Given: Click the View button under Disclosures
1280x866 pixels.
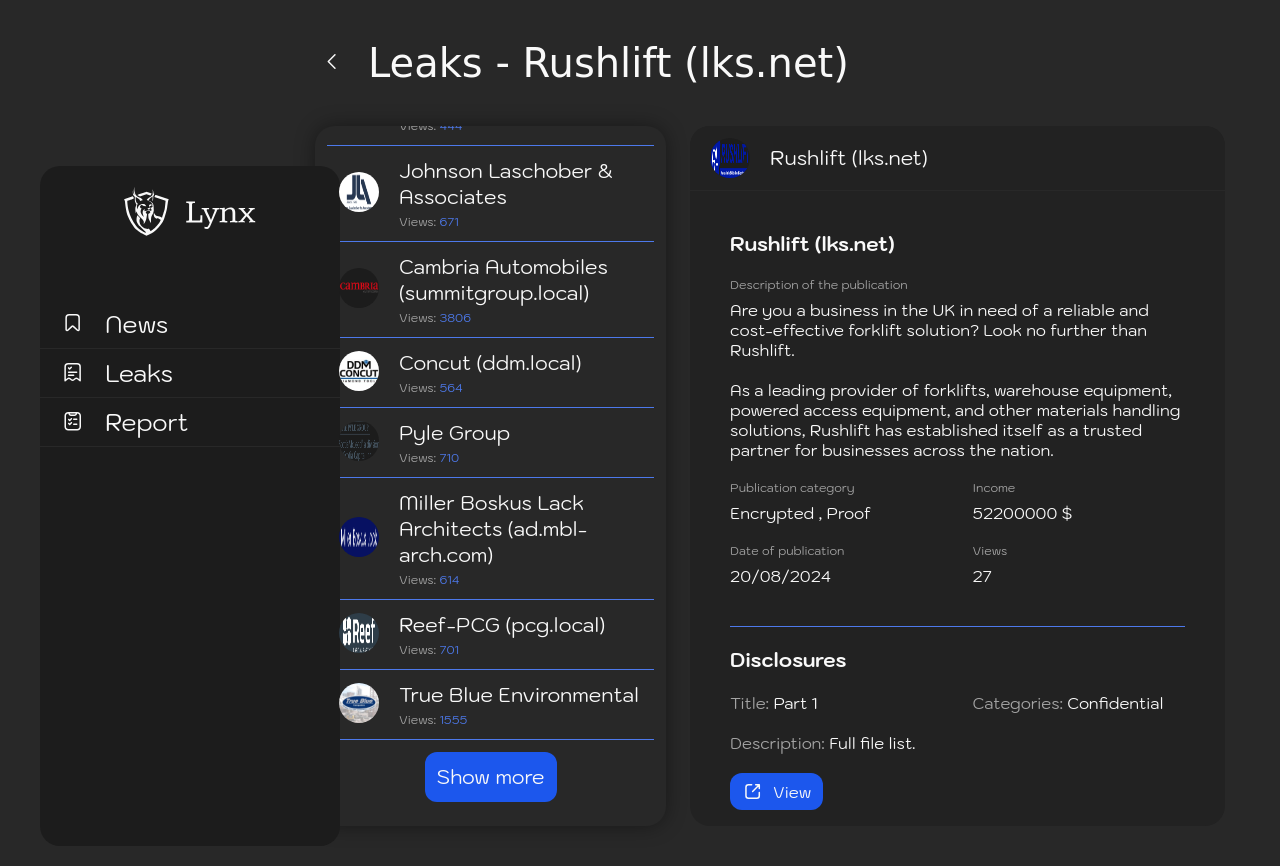Looking at the screenshot, I should pos(776,792).
